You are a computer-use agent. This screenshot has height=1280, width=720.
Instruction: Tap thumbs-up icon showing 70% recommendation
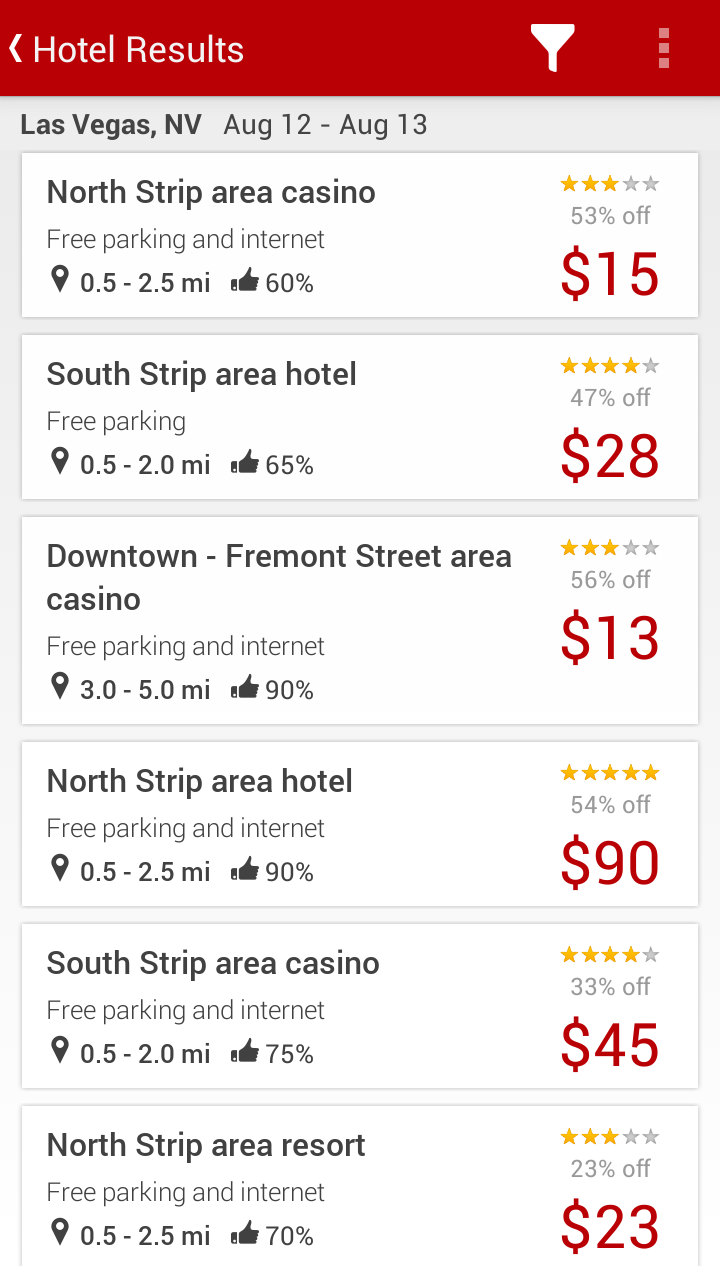pyautogui.click(x=245, y=1234)
